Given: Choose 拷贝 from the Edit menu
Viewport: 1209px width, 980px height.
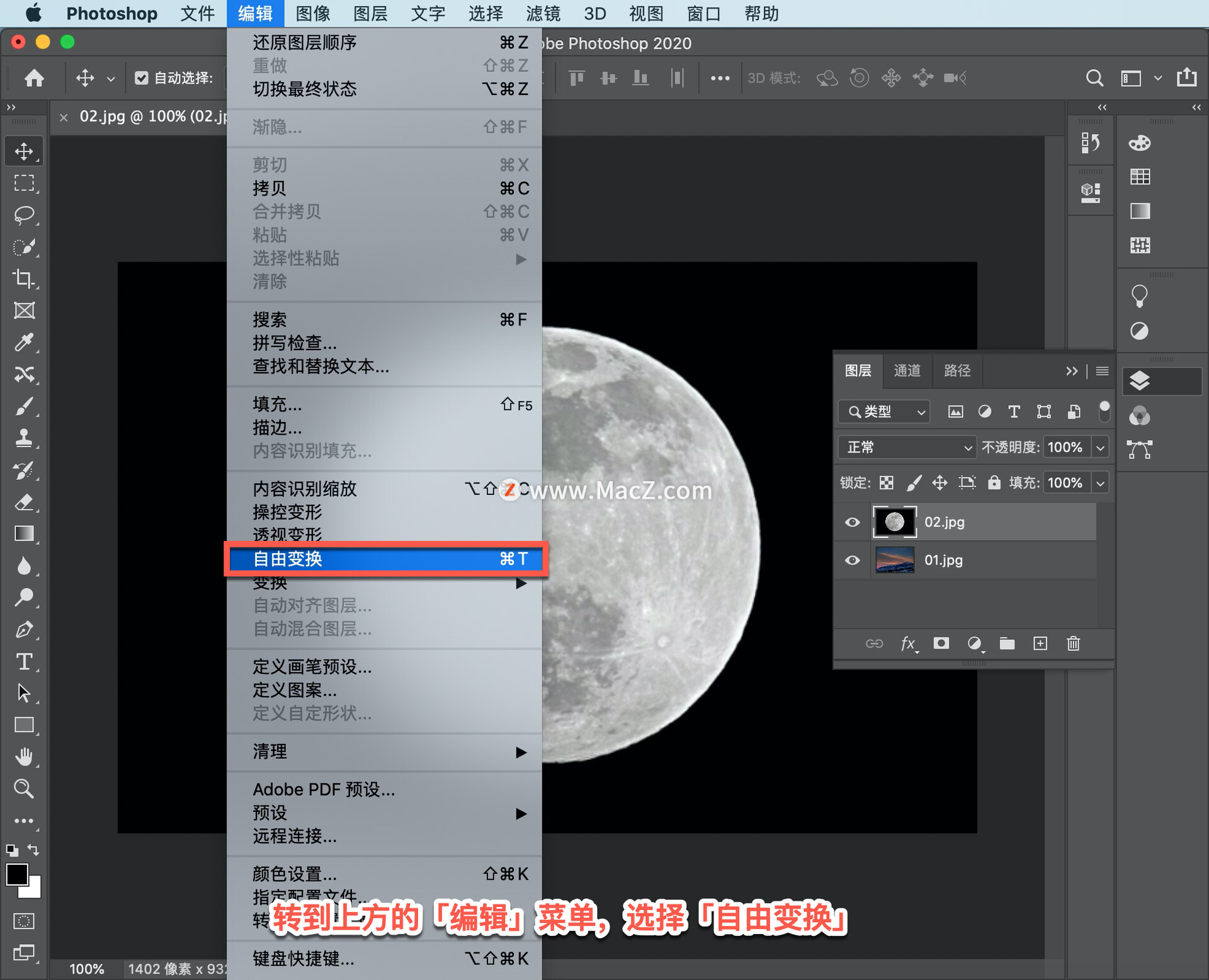Looking at the screenshot, I should tap(384, 188).
